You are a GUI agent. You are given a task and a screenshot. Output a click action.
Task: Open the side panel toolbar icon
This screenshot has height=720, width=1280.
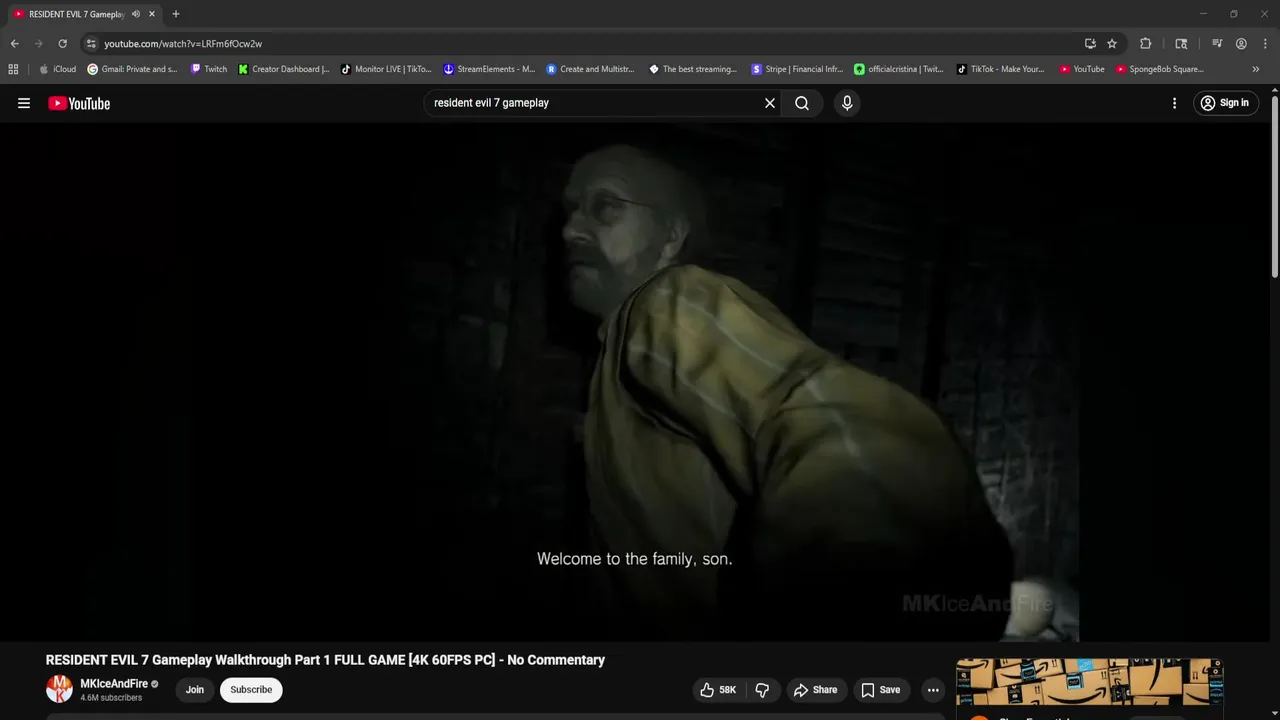(x=1181, y=44)
